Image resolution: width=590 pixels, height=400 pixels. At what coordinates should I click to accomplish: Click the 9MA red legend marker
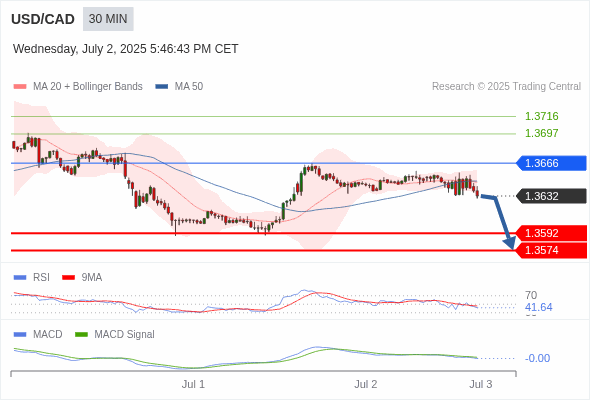click(68, 278)
